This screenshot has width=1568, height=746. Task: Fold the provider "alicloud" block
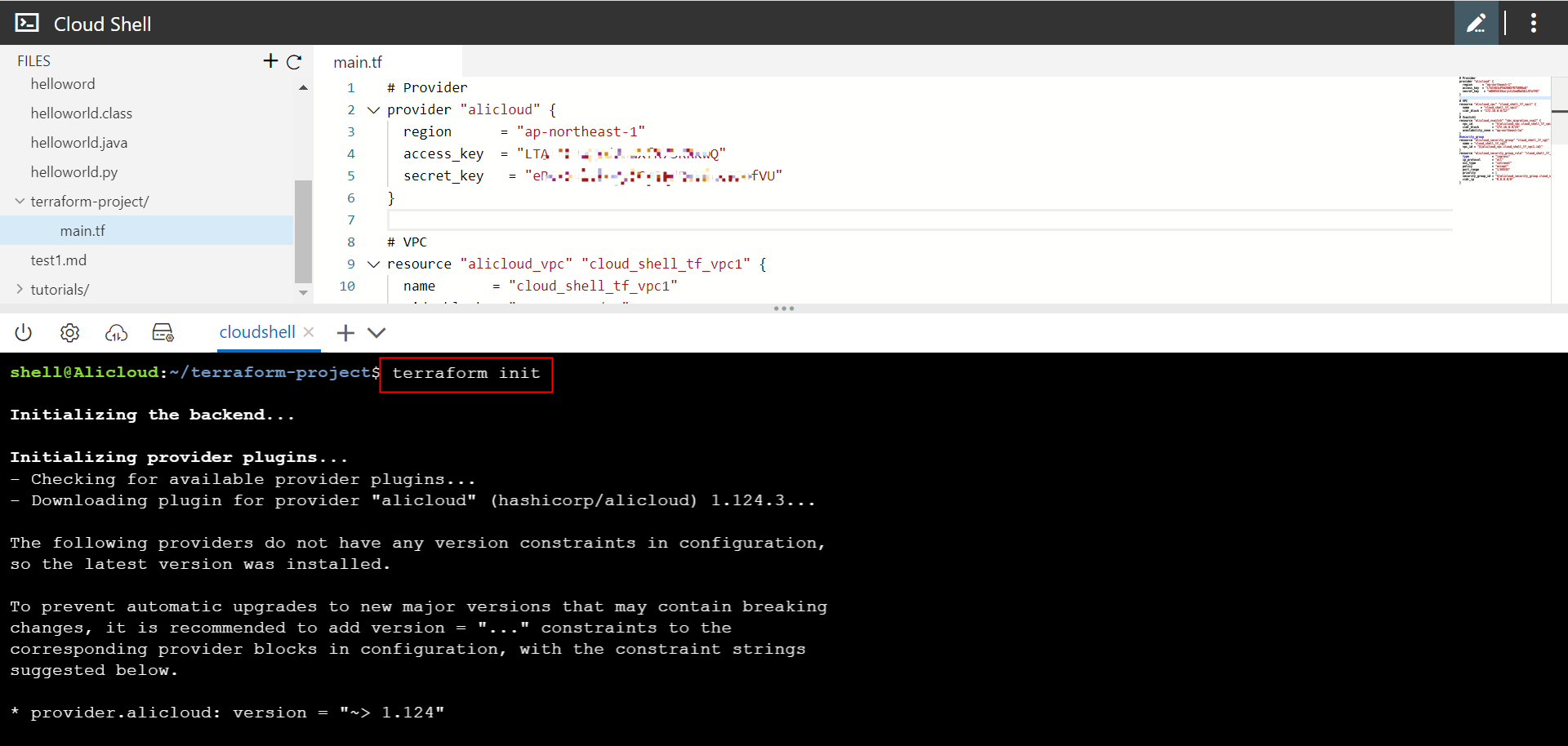pyautogui.click(x=373, y=110)
